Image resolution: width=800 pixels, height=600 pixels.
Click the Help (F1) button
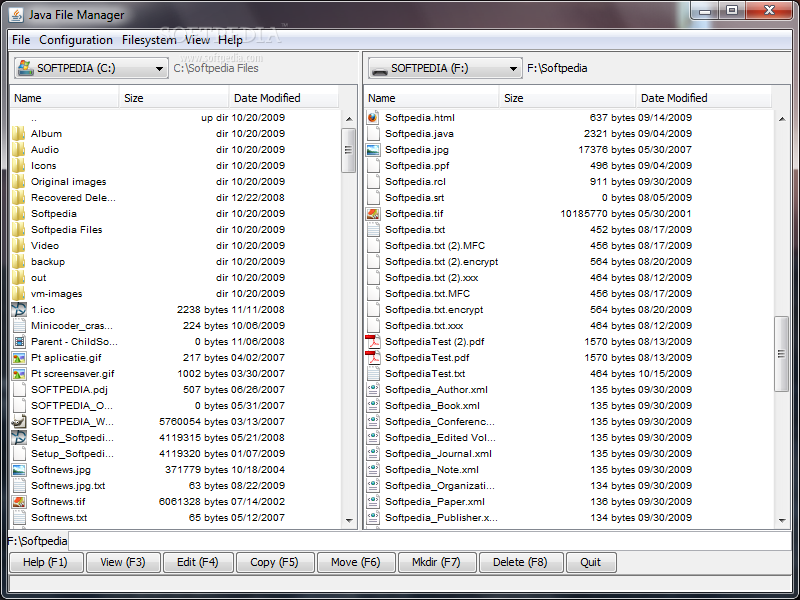pos(45,562)
